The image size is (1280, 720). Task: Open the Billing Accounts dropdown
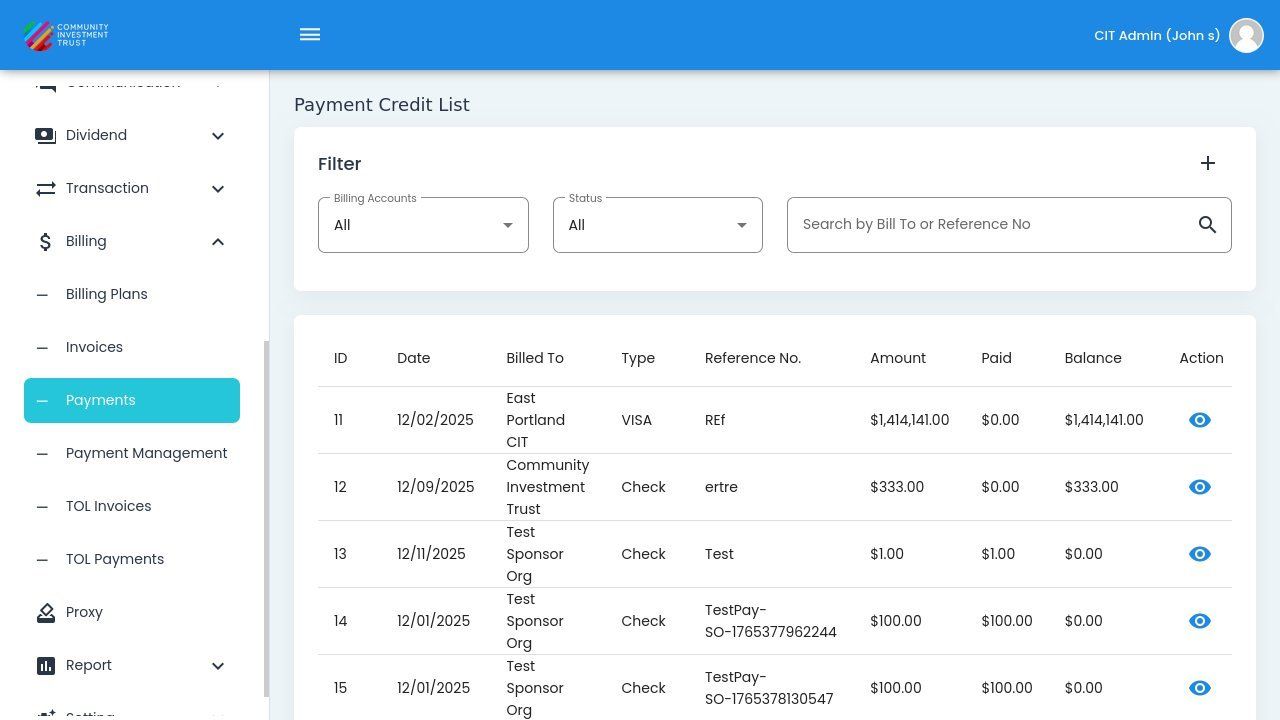point(423,225)
